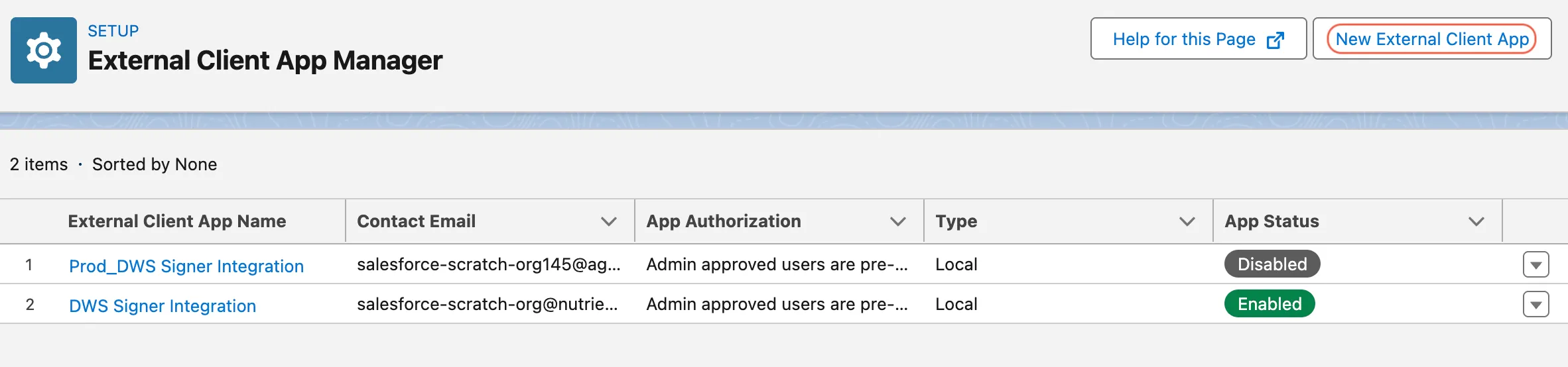Click the External Client App Name column header
The width and height of the screenshot is (1568, 367).
pos(177,221)
